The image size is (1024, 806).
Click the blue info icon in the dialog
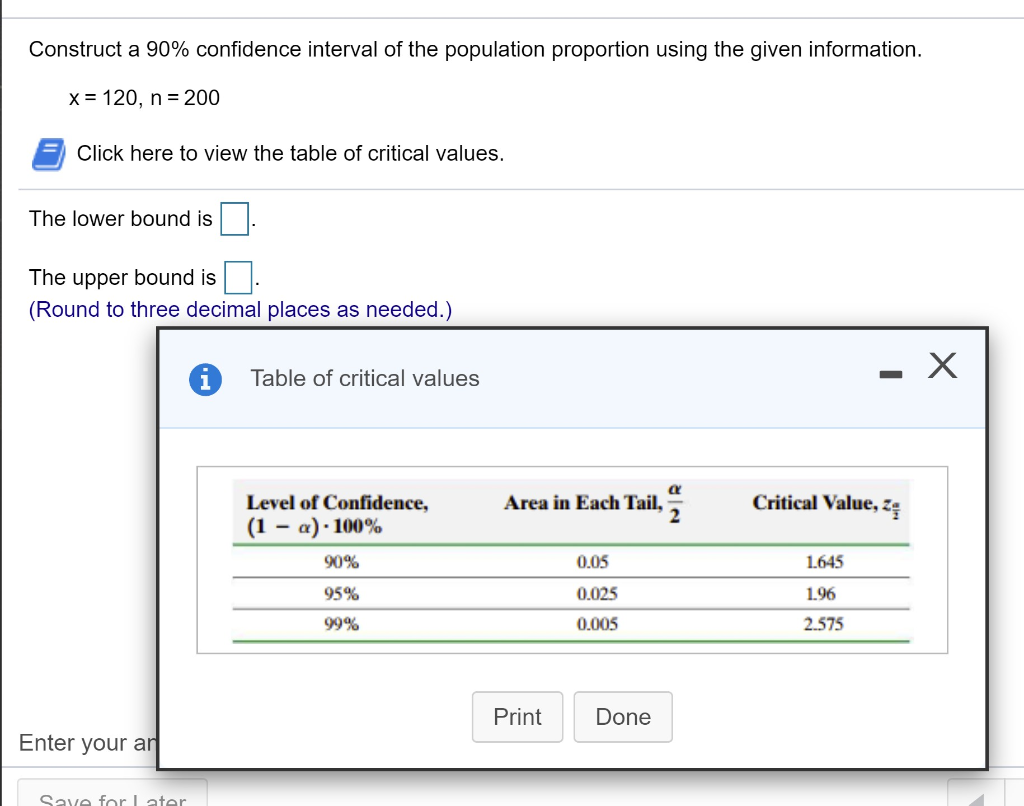[205, 379]
